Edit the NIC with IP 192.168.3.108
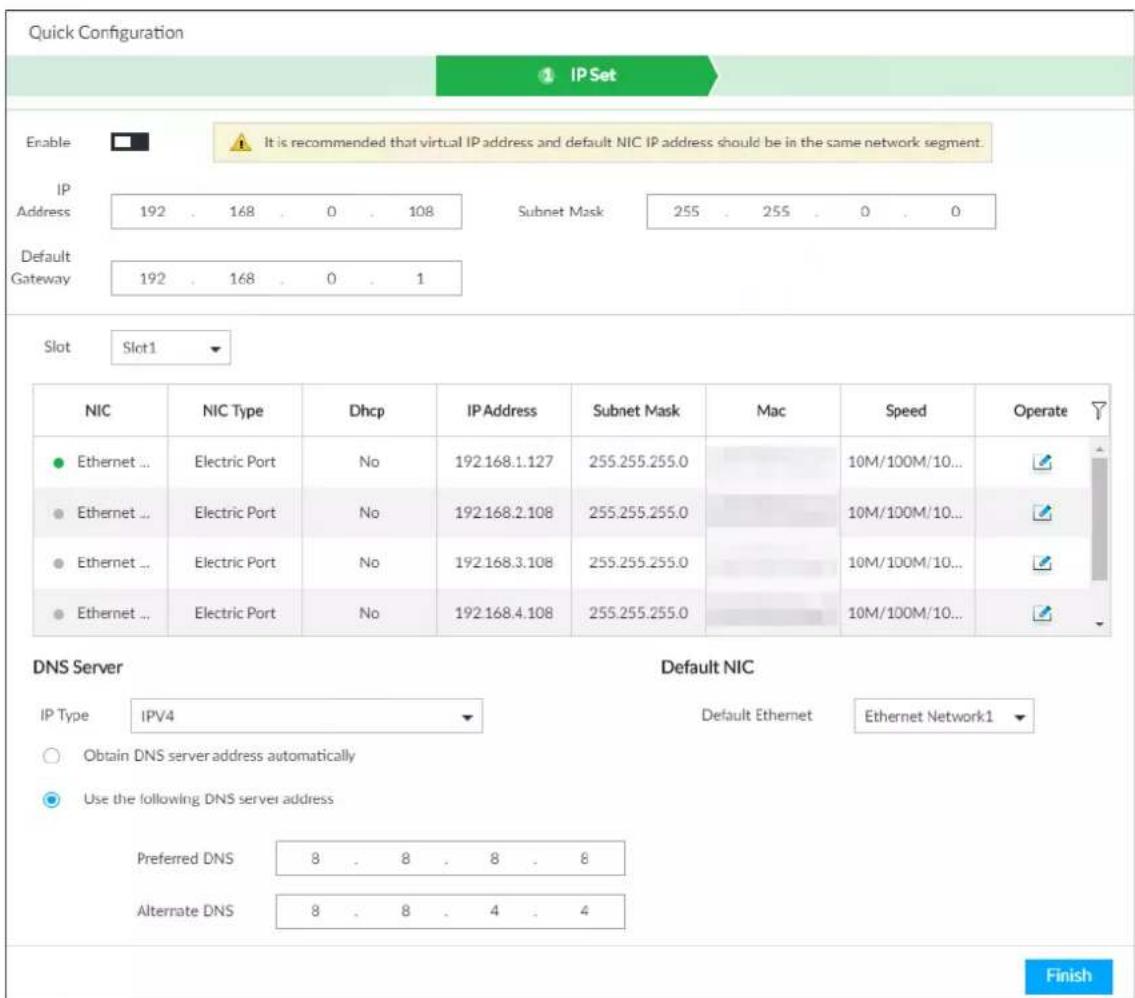1135x998 pixels. point(1042,562)
